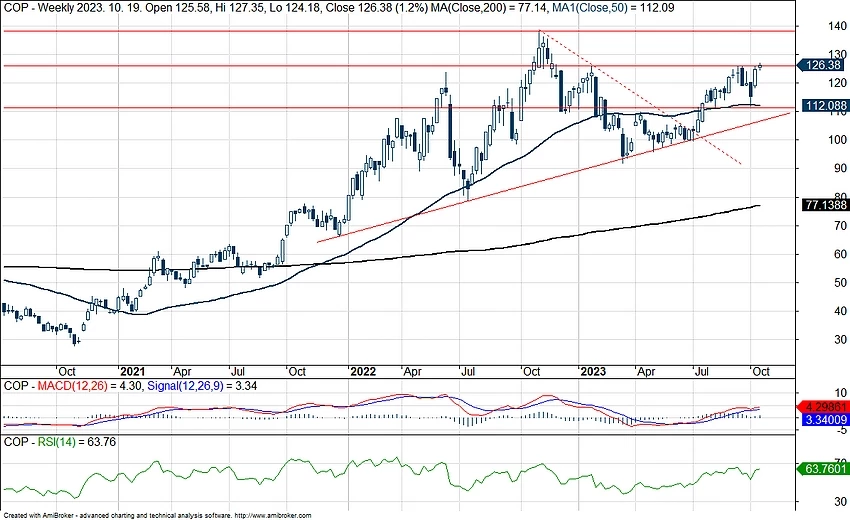The height and width of the screenshot is (520, 850).
Task: Click the 50 price axis label
Action: 840,283
